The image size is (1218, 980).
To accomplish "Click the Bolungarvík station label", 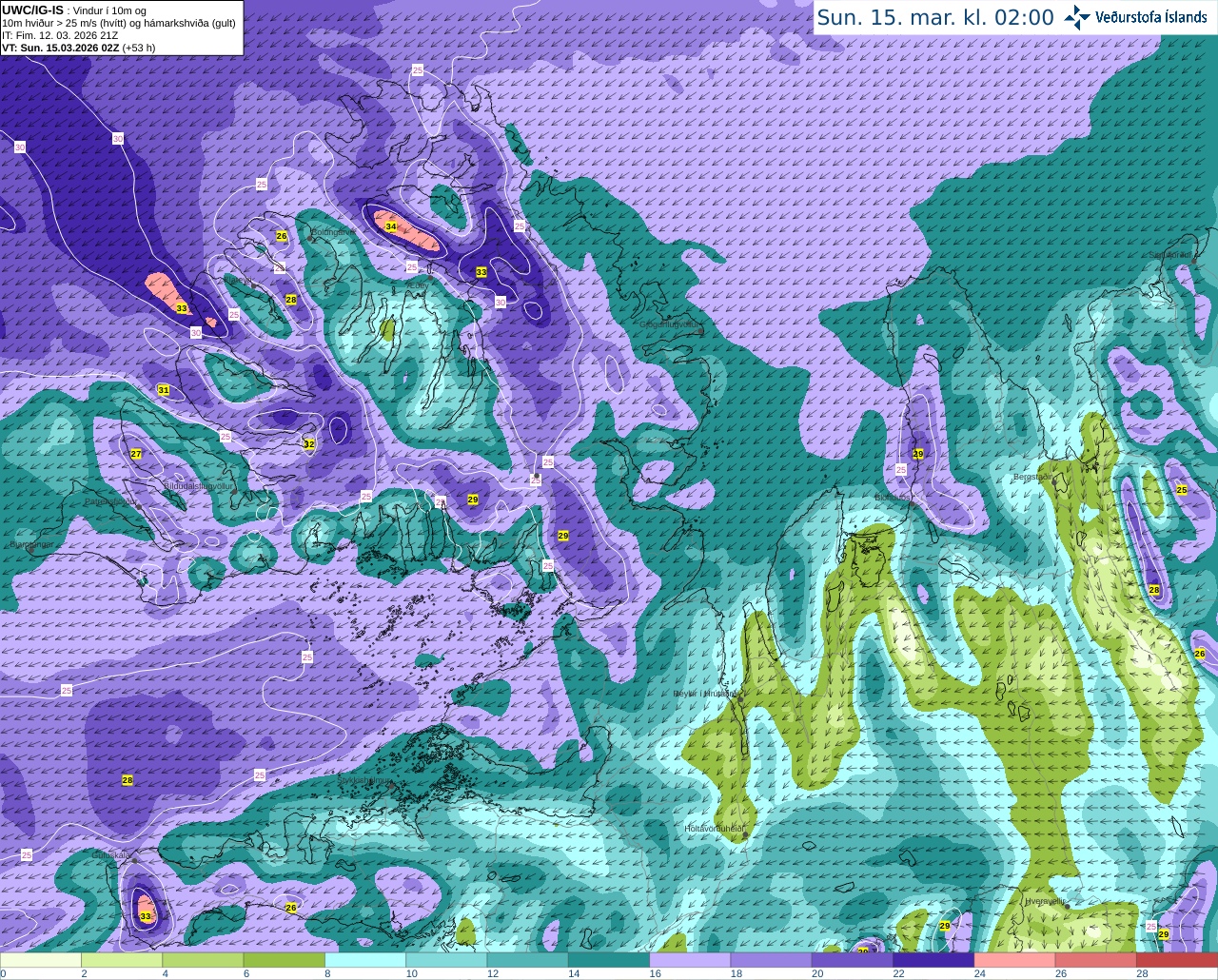I will [x=334, y=231].
